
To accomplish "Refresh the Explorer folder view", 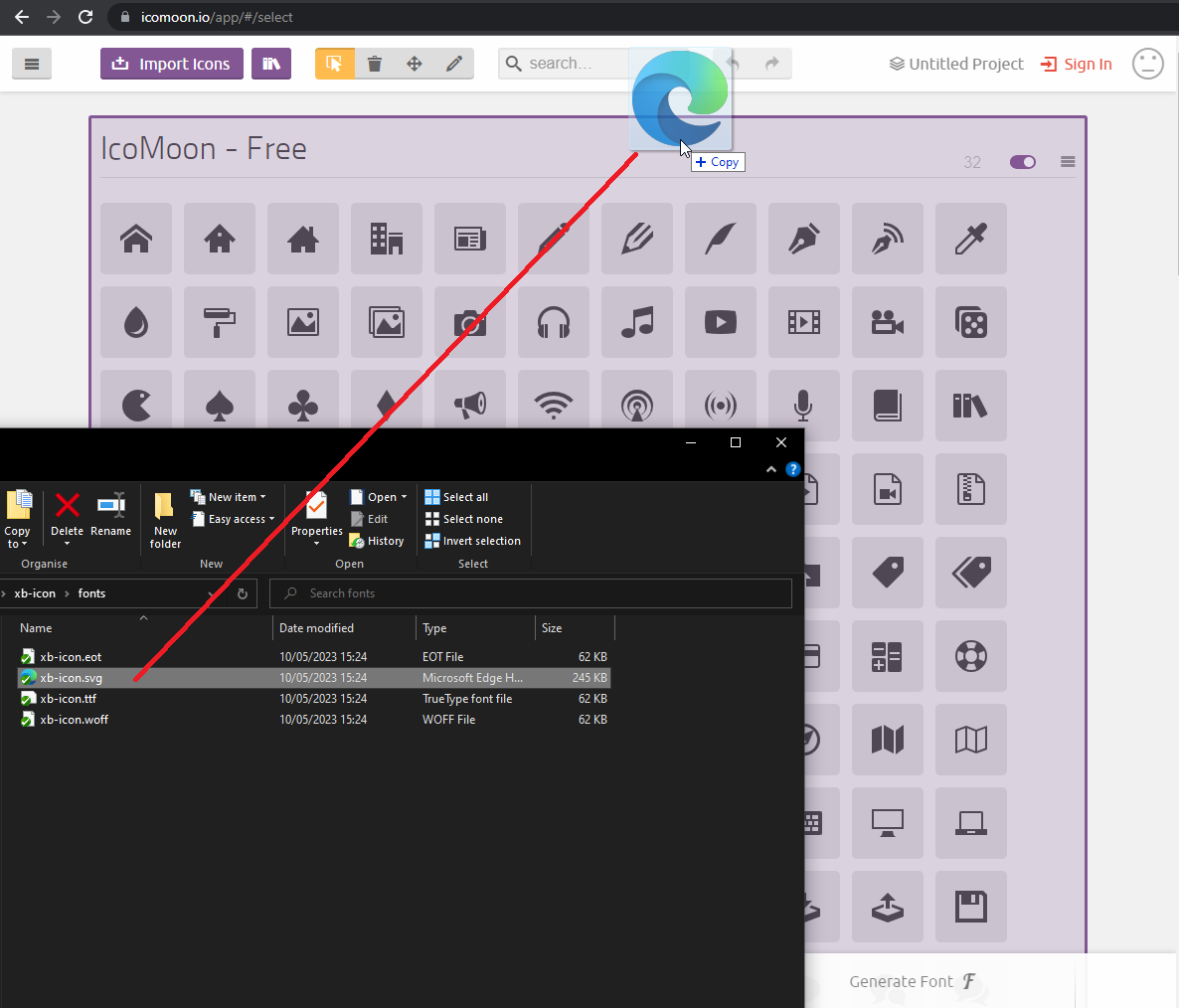I will (x=243, y=593).
